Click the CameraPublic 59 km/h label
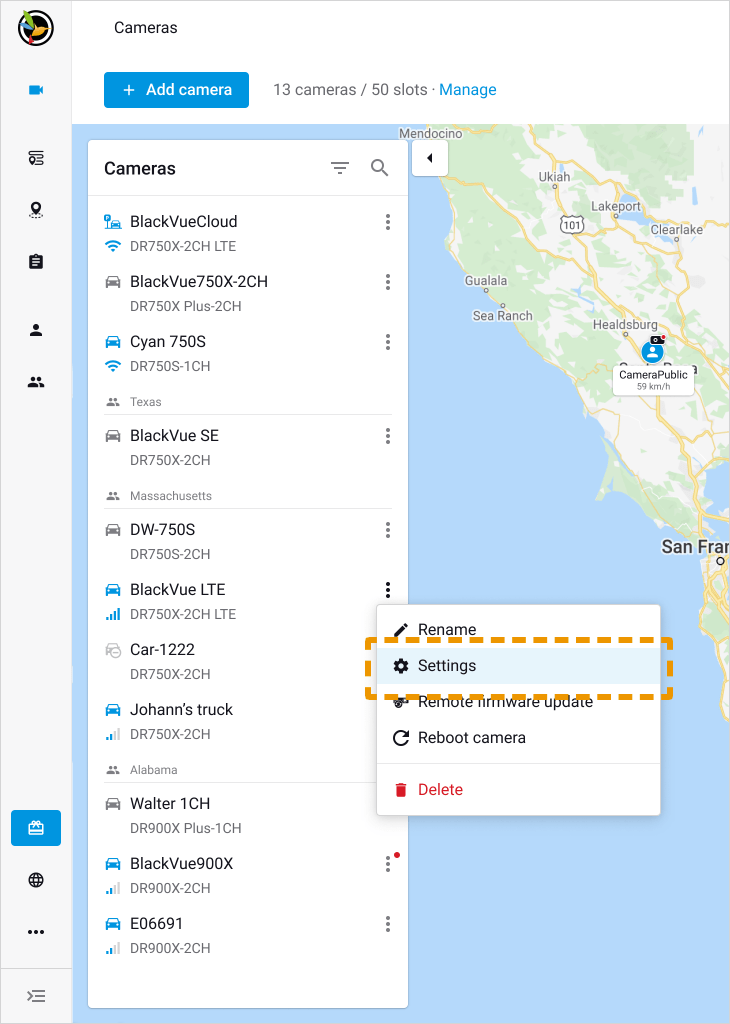 [x=653, y=379]
